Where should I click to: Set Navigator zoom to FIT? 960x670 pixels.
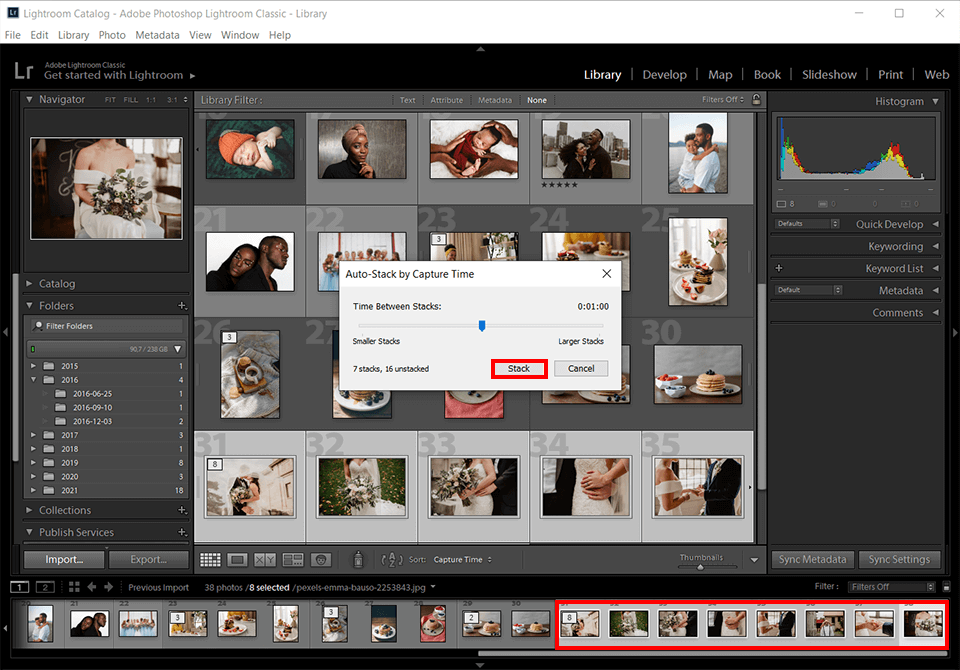point(110,100)
